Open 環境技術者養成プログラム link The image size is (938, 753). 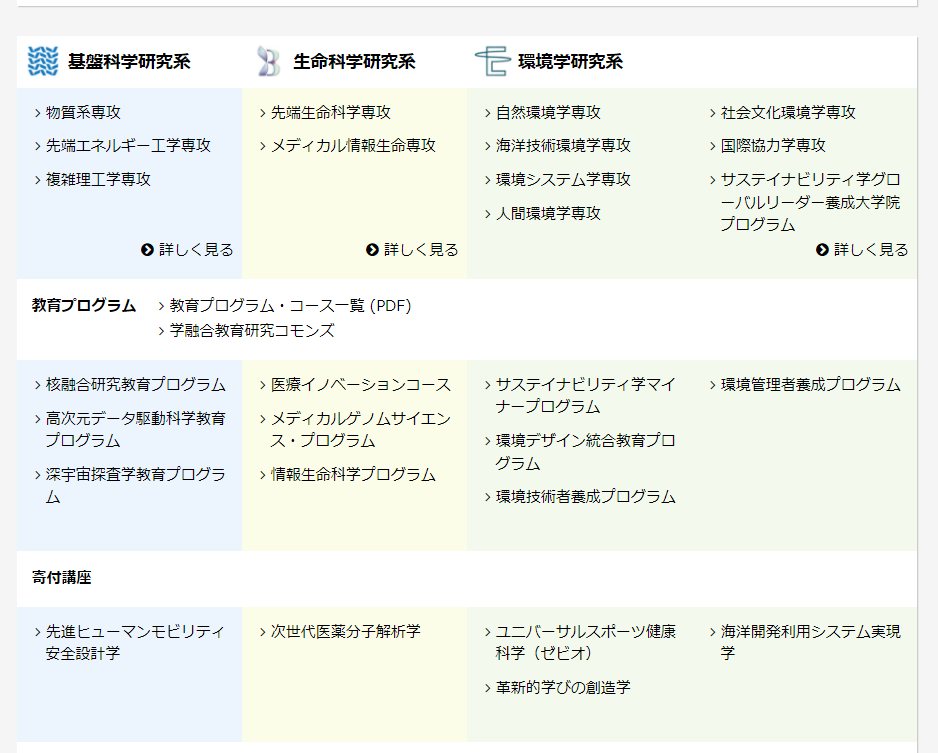(586, 497)
